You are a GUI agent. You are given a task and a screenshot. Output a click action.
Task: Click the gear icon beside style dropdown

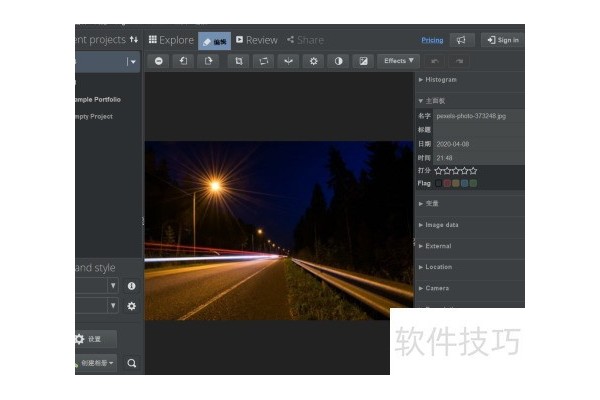(x=131, y=306)
